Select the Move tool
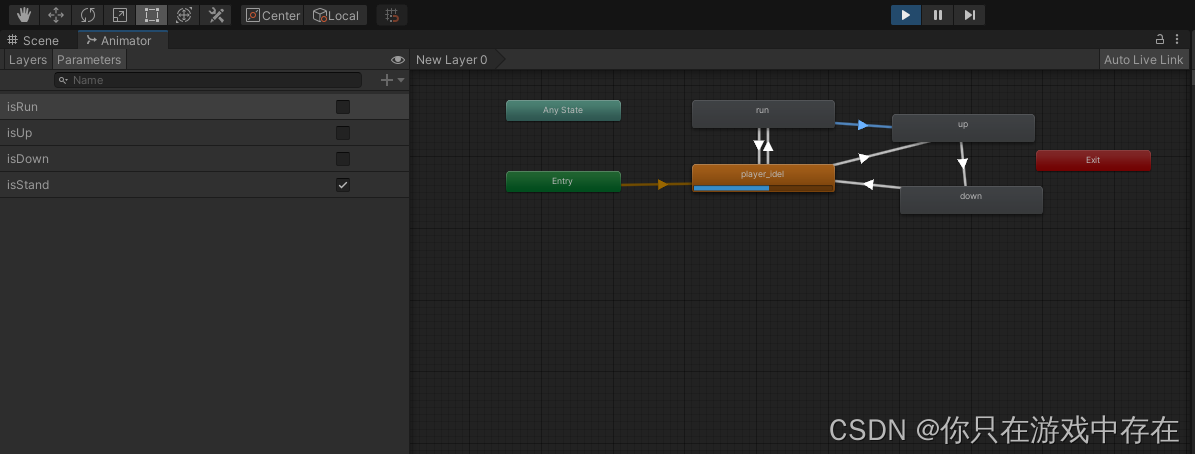The height and width of the screenshot is (454, 1195). (x=56, y=14)
